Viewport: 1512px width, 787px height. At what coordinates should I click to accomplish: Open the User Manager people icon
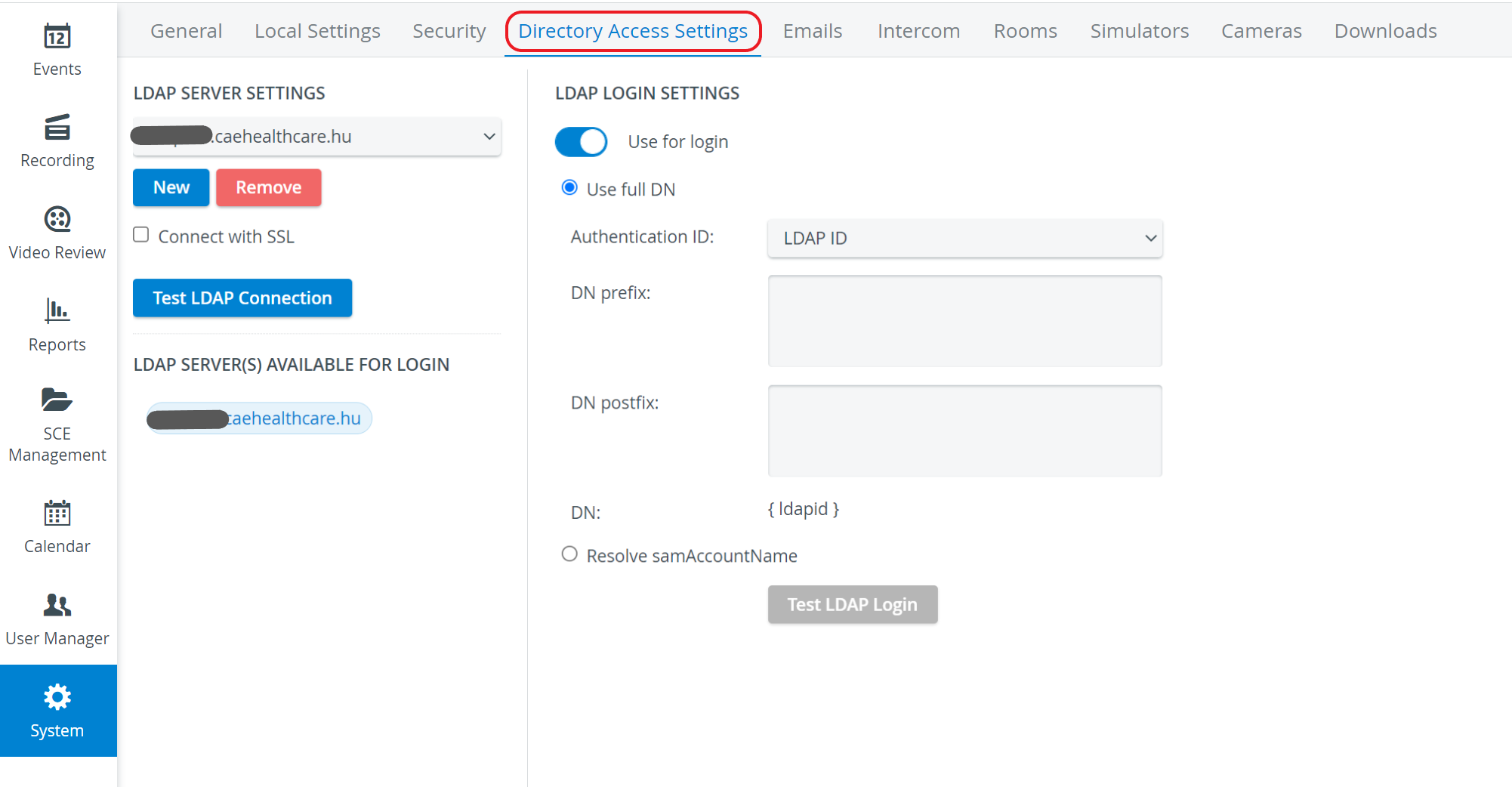[x=57, y=604]
